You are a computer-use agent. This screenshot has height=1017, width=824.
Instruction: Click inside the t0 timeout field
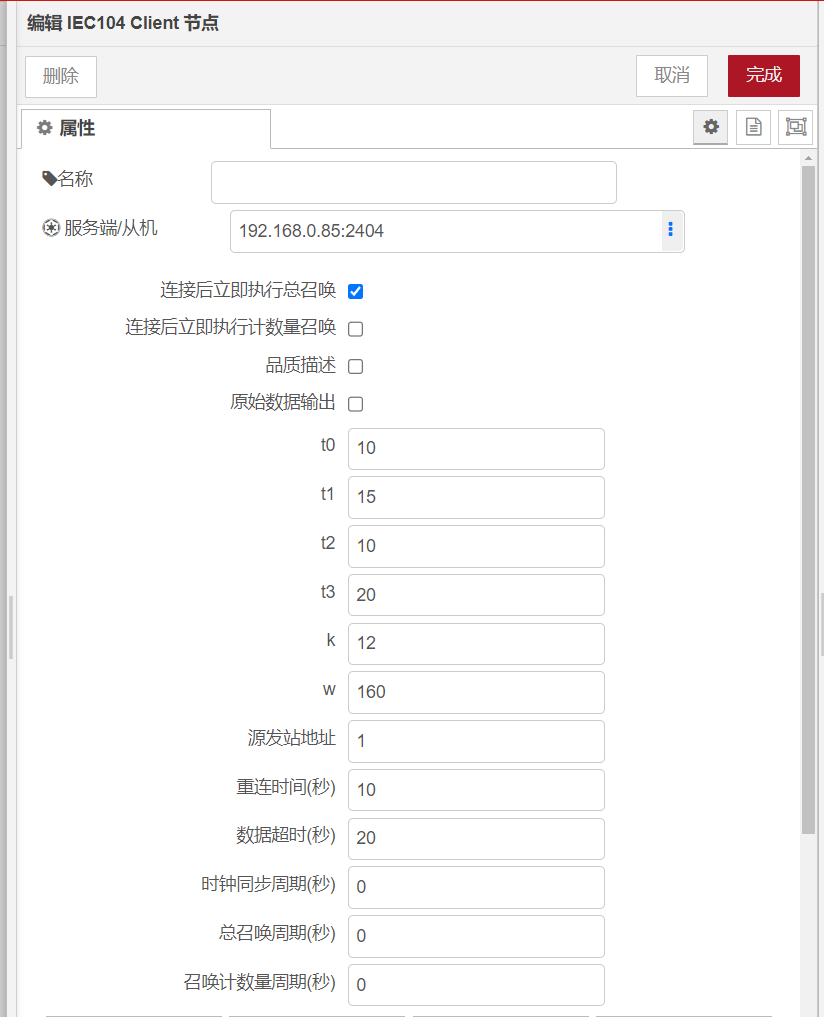(x=475, y=448)
